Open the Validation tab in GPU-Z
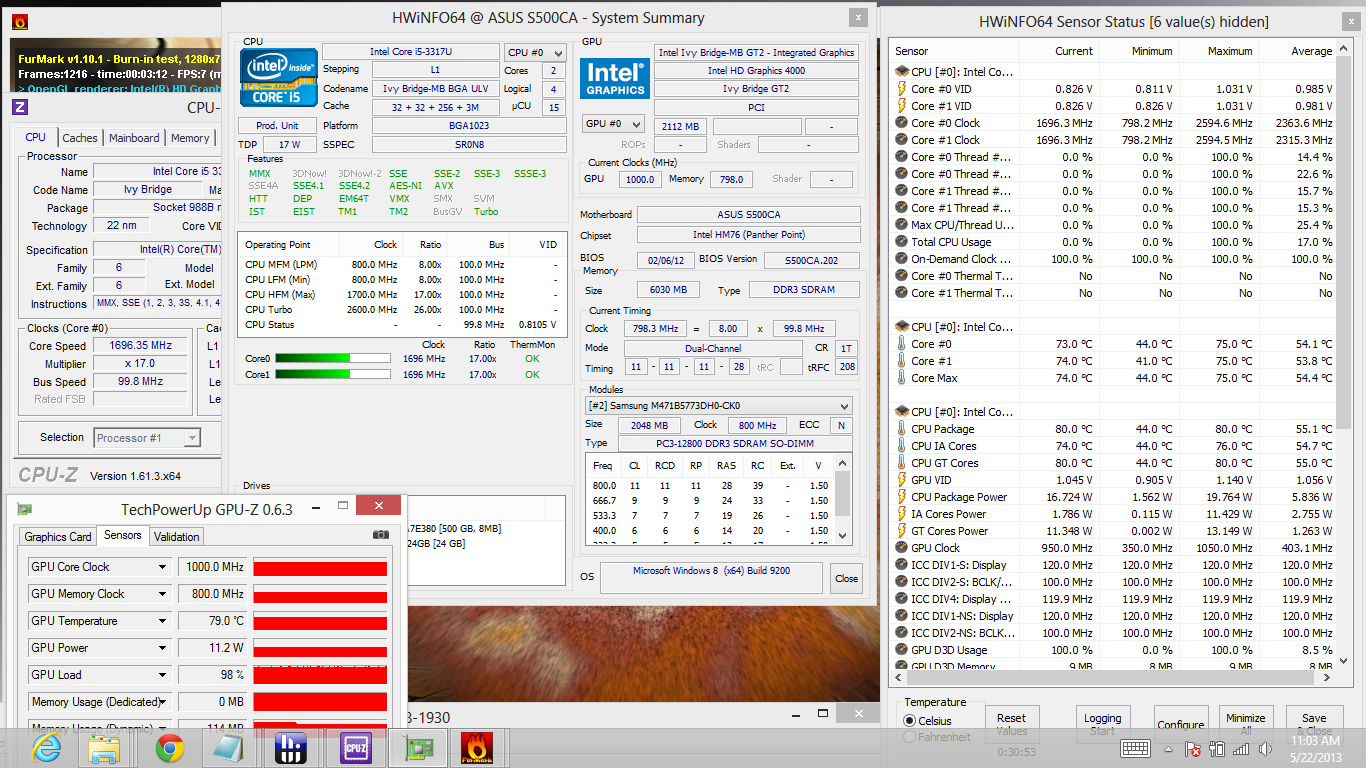 (177, 537)
